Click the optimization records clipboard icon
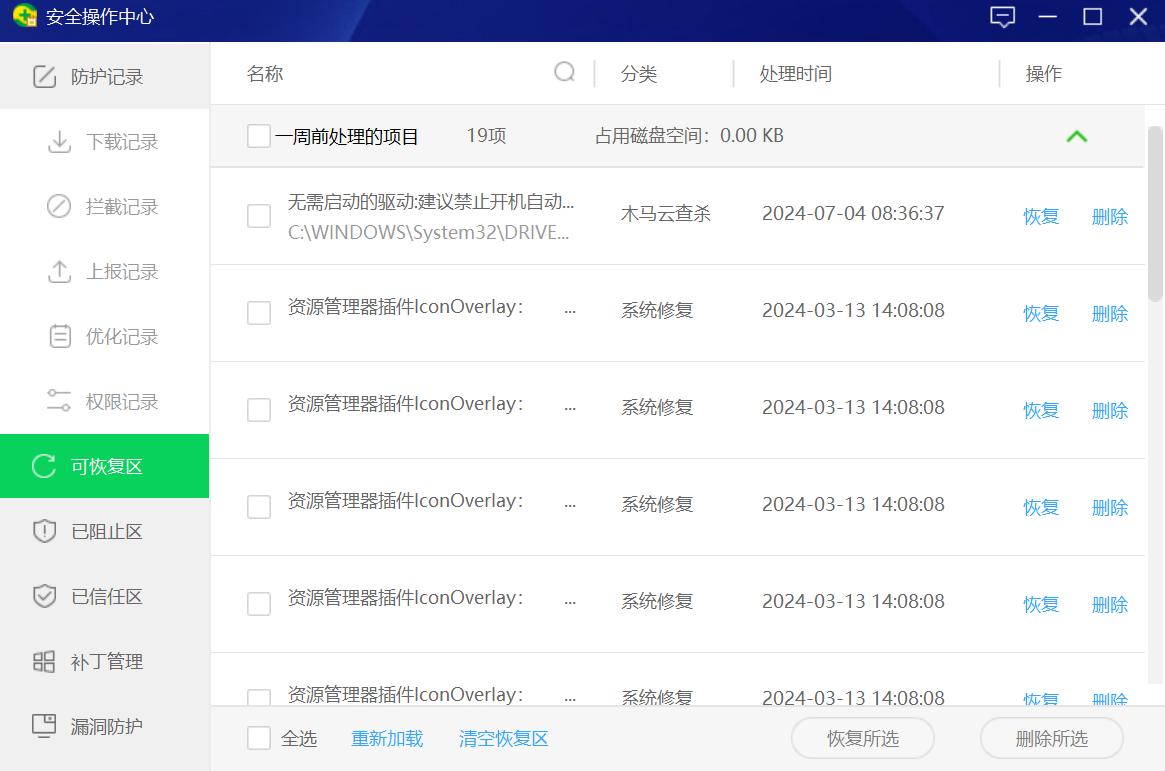 pos(59,337)
